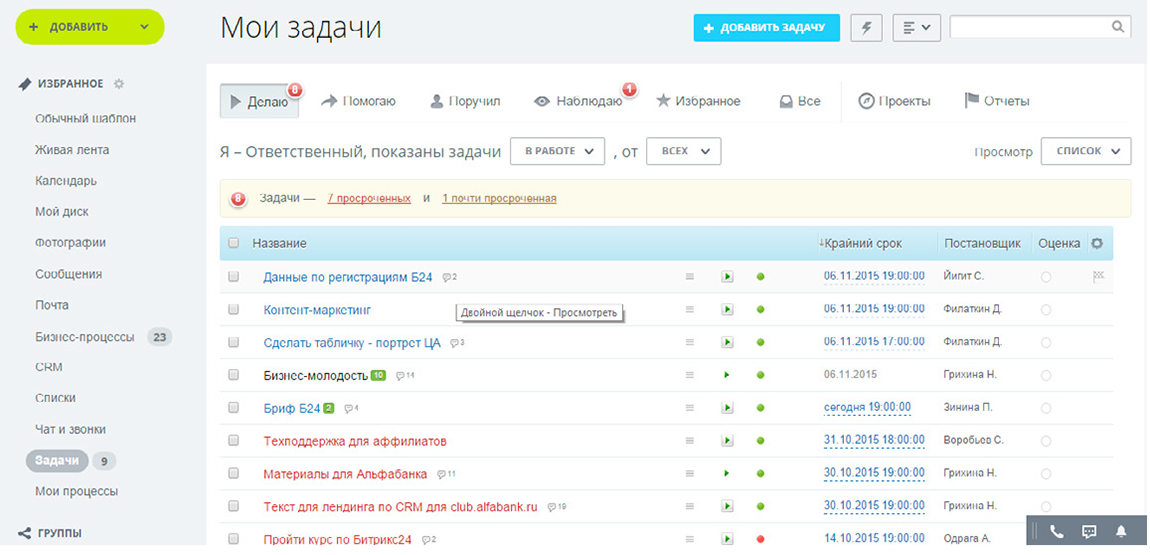Open Задачи item in sidebar
This screenshot has width=1150, height=555.
[x=57, y=460]
